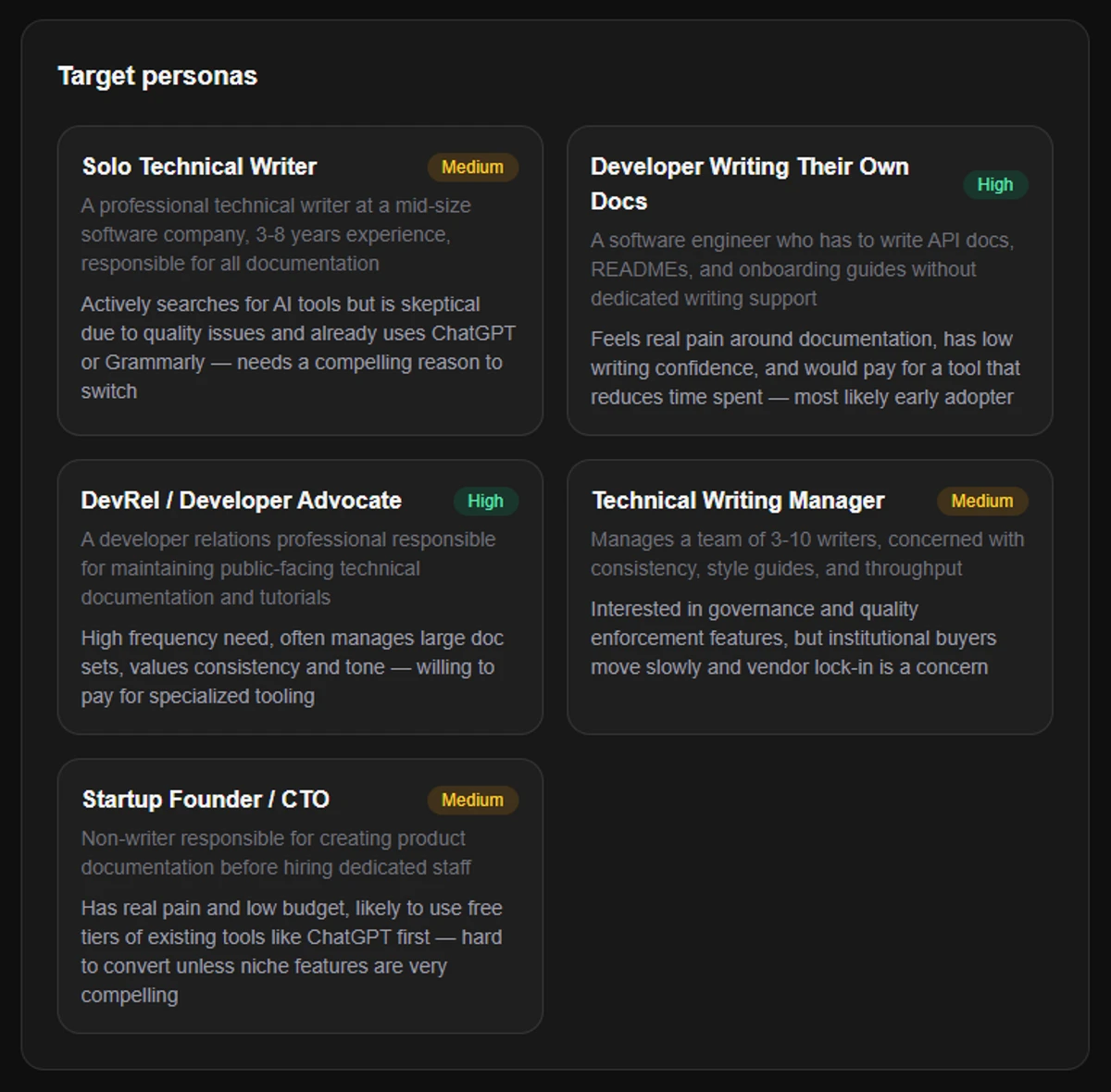Screen dimensions: 1111x1092
Task: Click description 'Non-writer responsible for creating product'
Action: (x=276, y=853)
